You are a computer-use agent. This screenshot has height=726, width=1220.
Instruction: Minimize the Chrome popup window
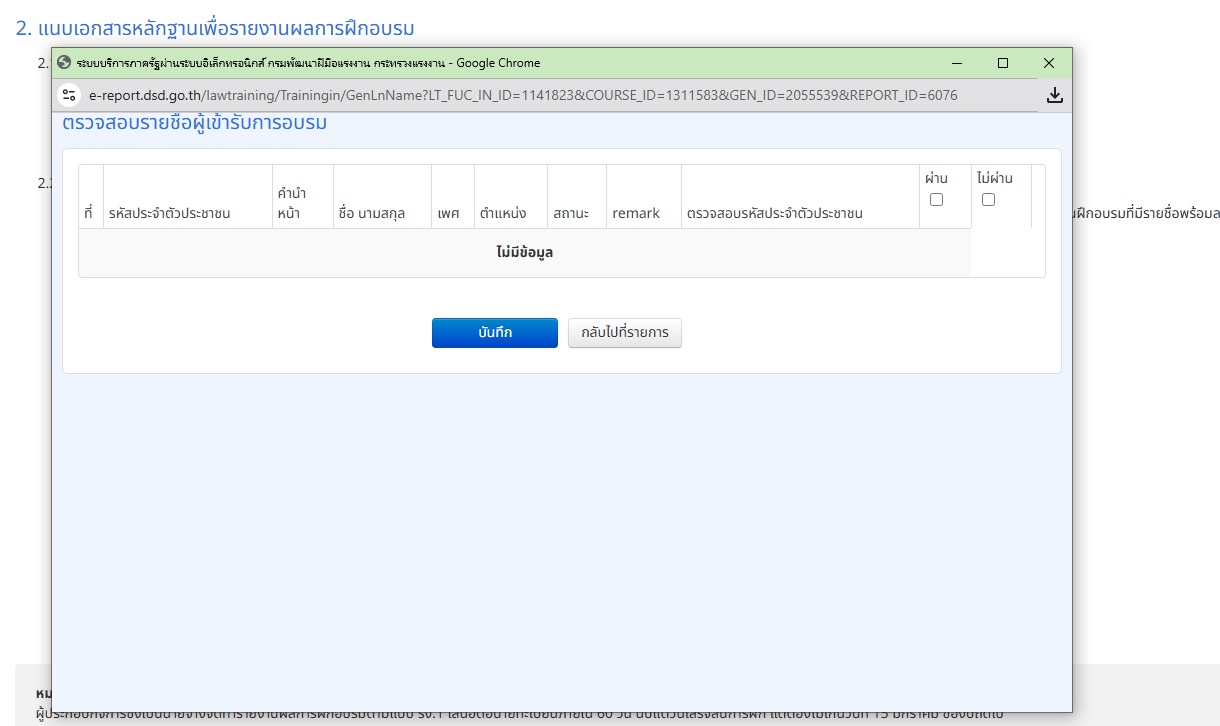957,63
